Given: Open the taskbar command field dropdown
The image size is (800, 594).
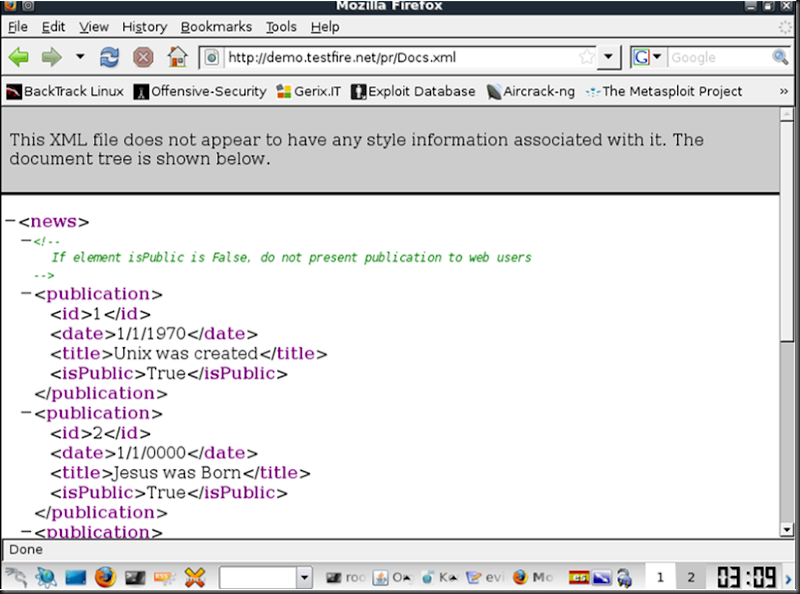Looking at the screenshot, I should (x=305, y=578).
